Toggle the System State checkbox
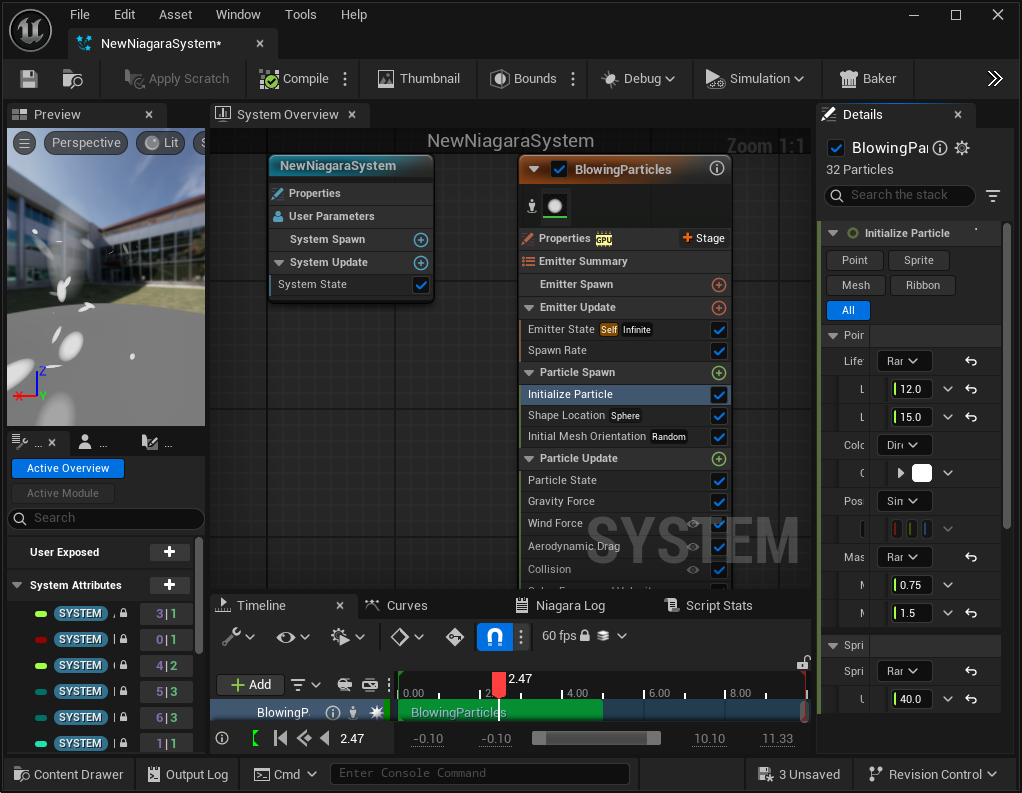 pos(421,285)
